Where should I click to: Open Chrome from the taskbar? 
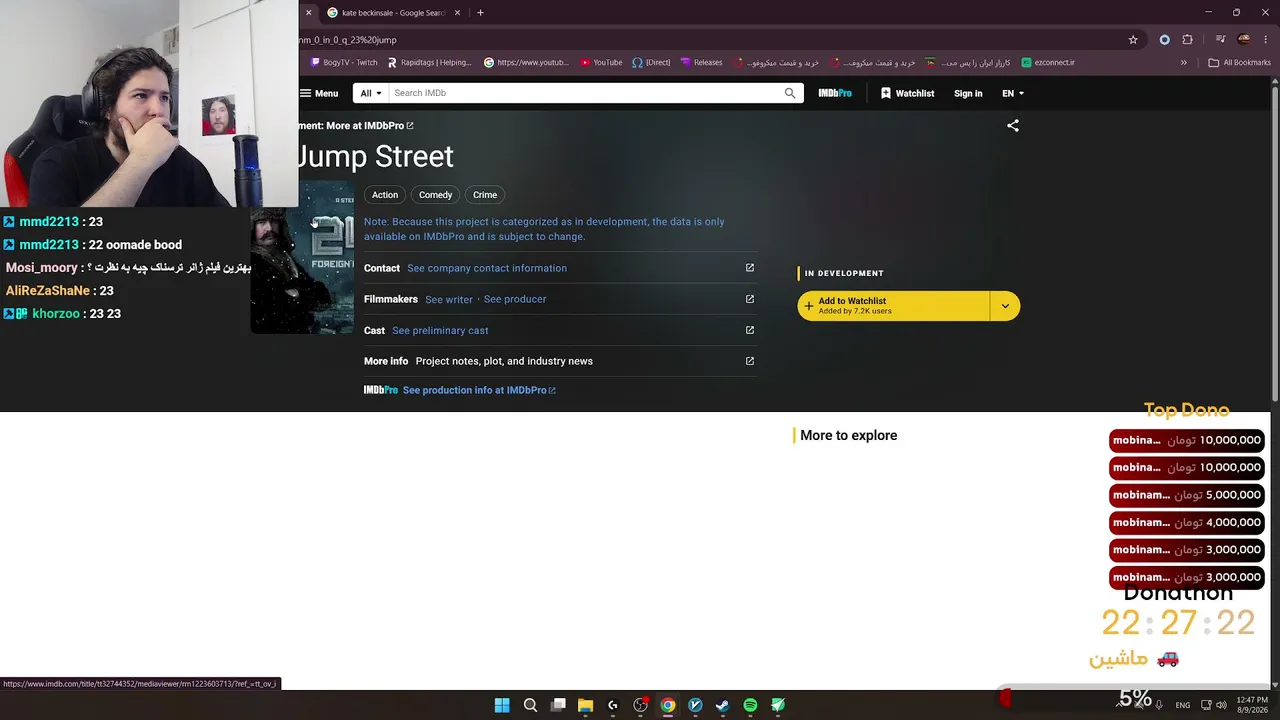pyautogui.click(x=668, y=705)
